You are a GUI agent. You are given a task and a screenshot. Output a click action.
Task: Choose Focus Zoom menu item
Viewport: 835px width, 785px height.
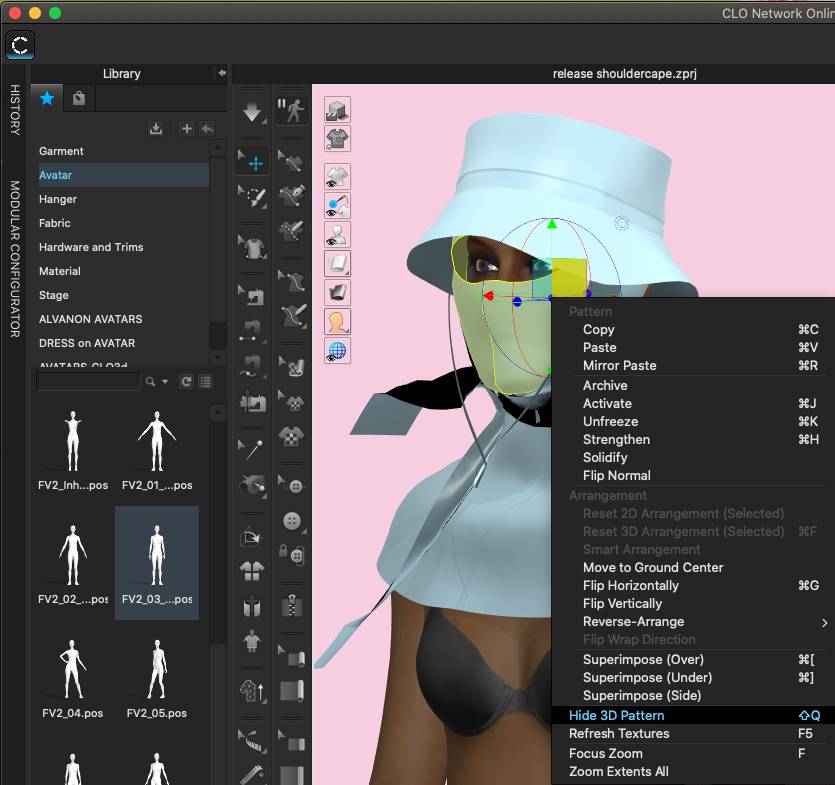694,753
